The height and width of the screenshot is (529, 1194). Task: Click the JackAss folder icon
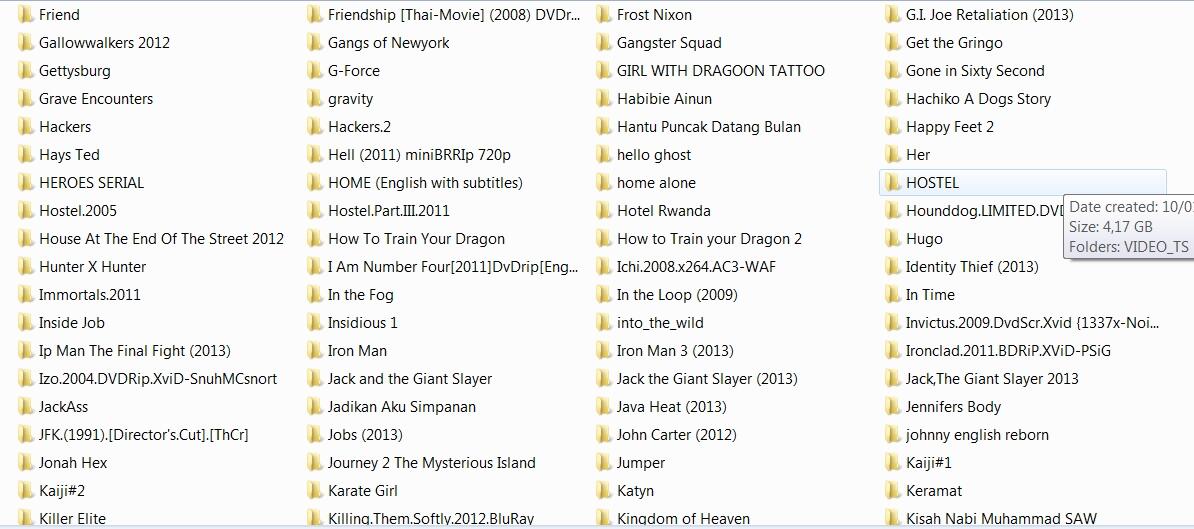pos(26,407)
